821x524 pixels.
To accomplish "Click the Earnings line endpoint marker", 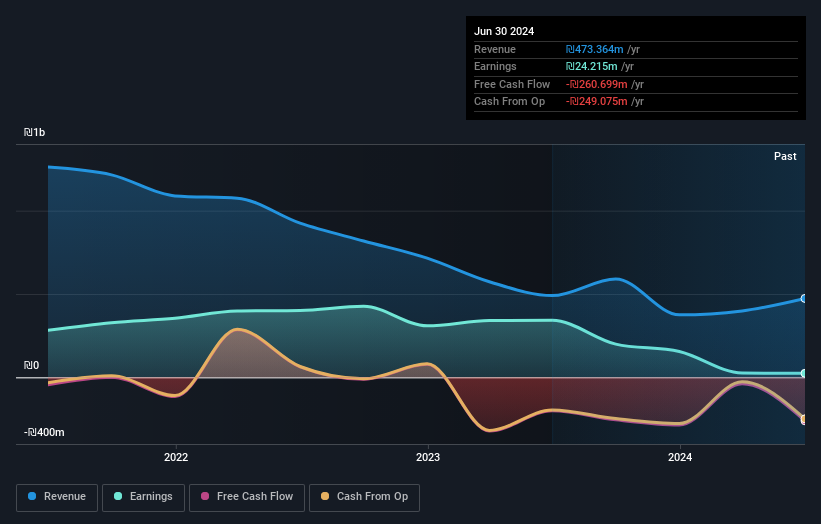I will coord(804,373).
